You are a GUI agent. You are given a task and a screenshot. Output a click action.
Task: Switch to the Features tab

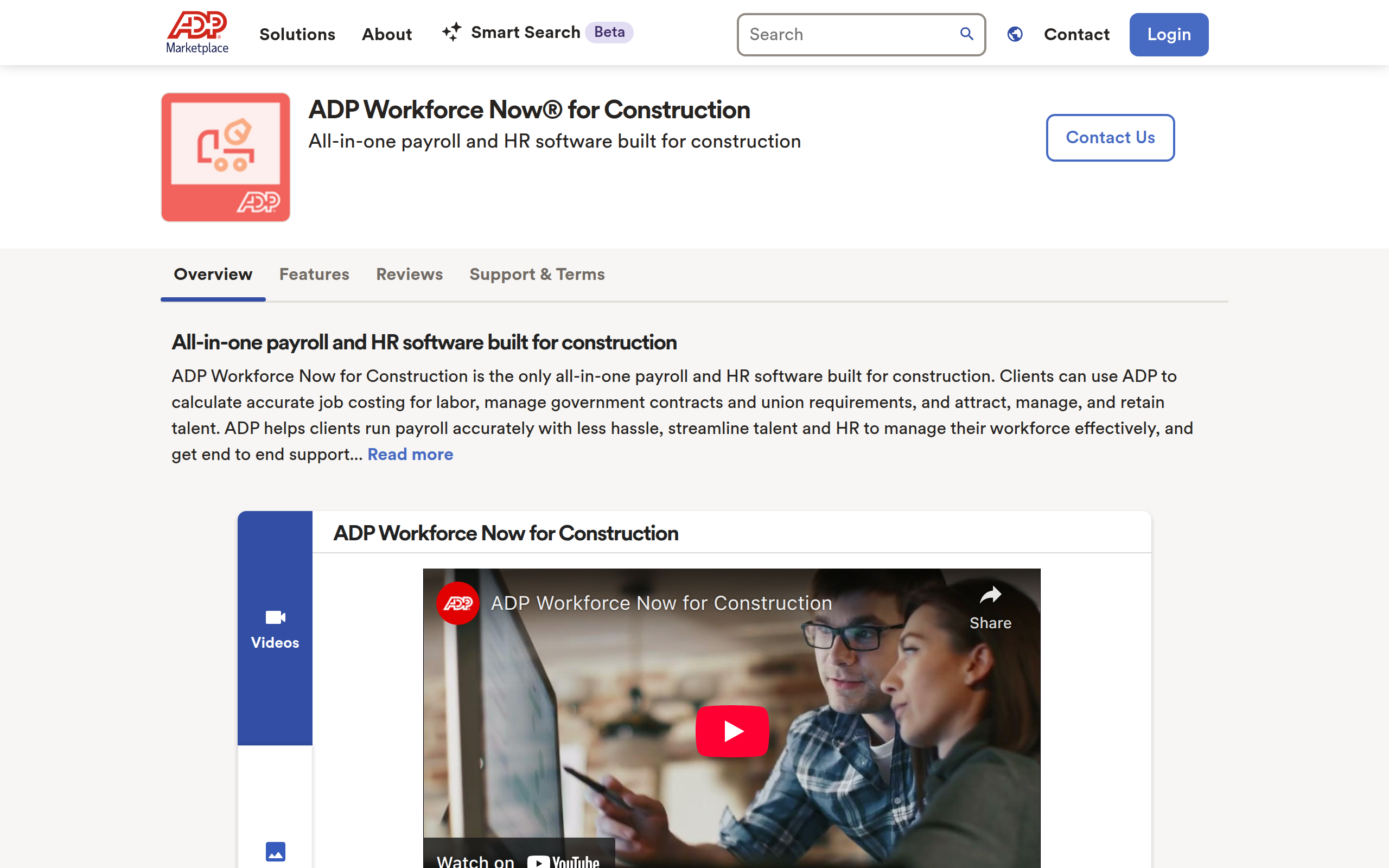coord(314,275)
